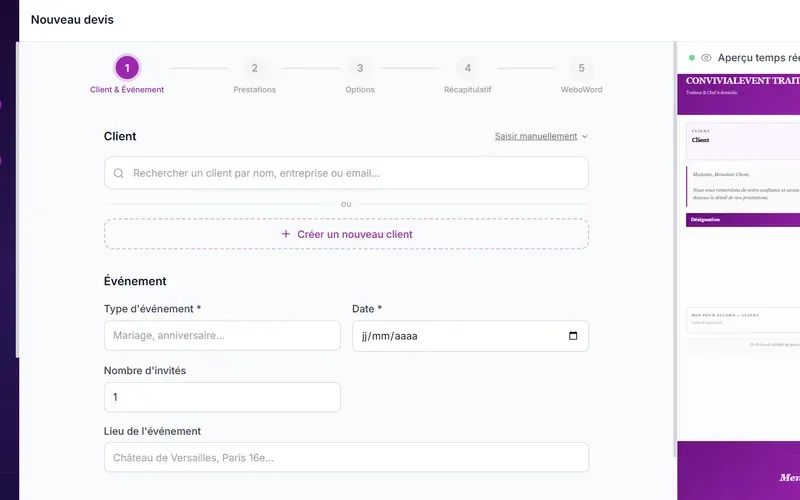800x500 pixels.
Task: Click the Nombre d'invités label
Action: pos(145,370)
